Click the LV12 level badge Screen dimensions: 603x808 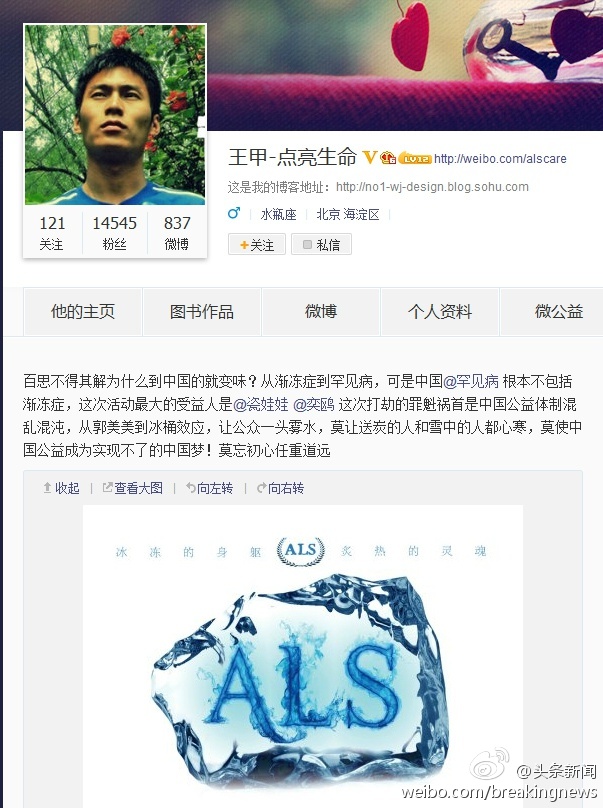pyautogui.click(x=415, y=158)
